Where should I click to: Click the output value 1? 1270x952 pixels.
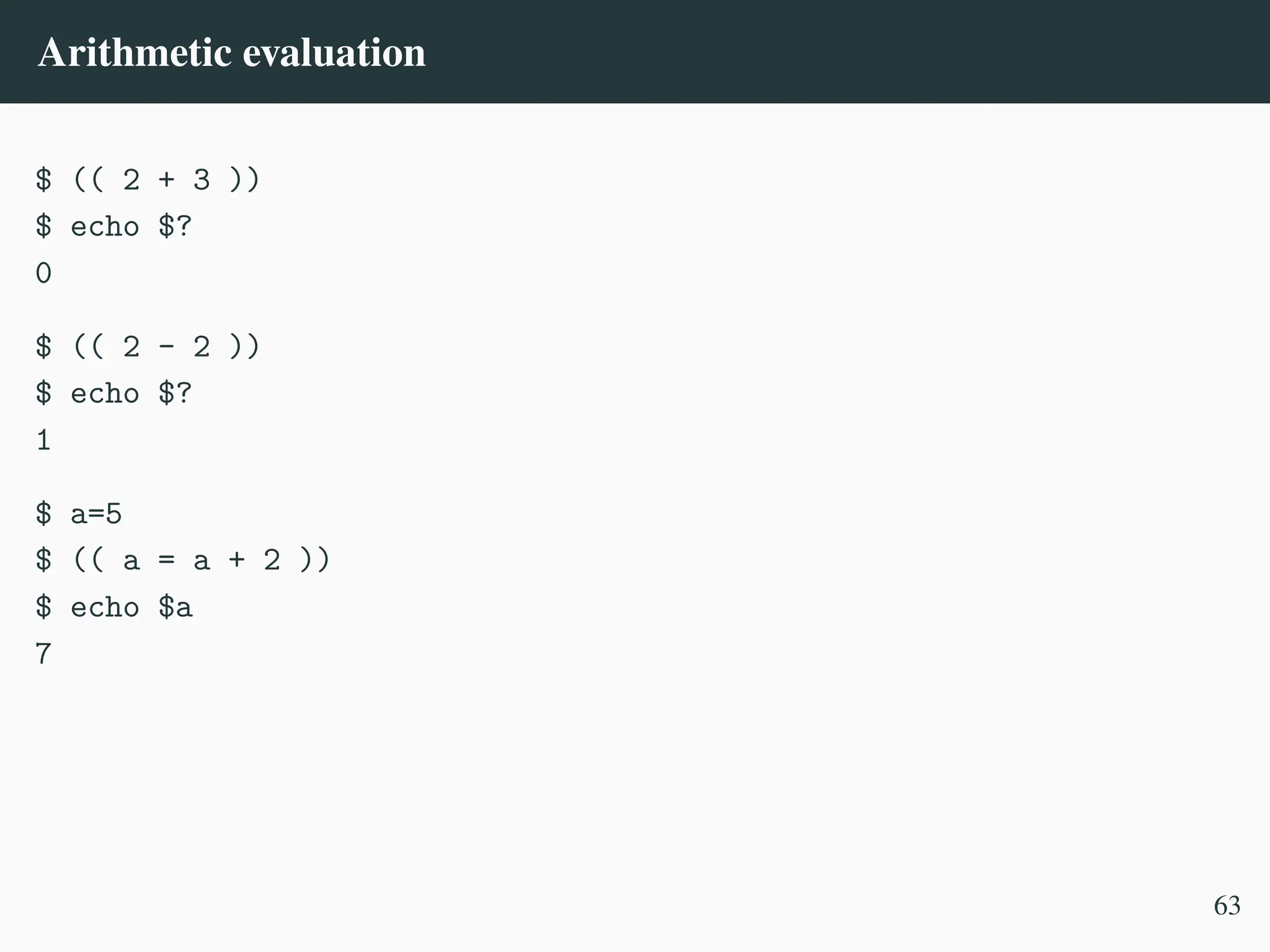[43, 441]
